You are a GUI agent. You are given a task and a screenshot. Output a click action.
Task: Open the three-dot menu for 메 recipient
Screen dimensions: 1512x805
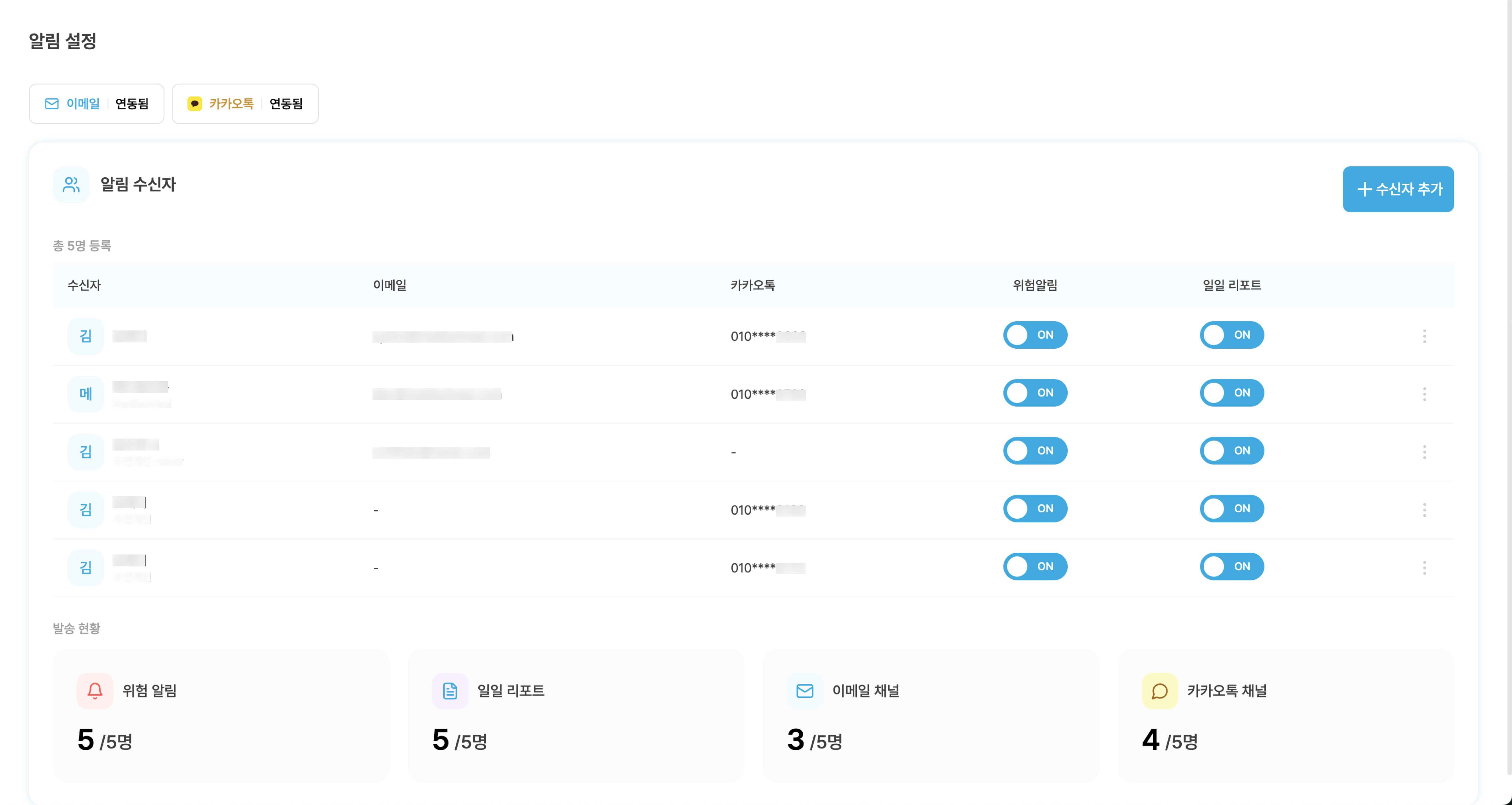[1424, 394]
